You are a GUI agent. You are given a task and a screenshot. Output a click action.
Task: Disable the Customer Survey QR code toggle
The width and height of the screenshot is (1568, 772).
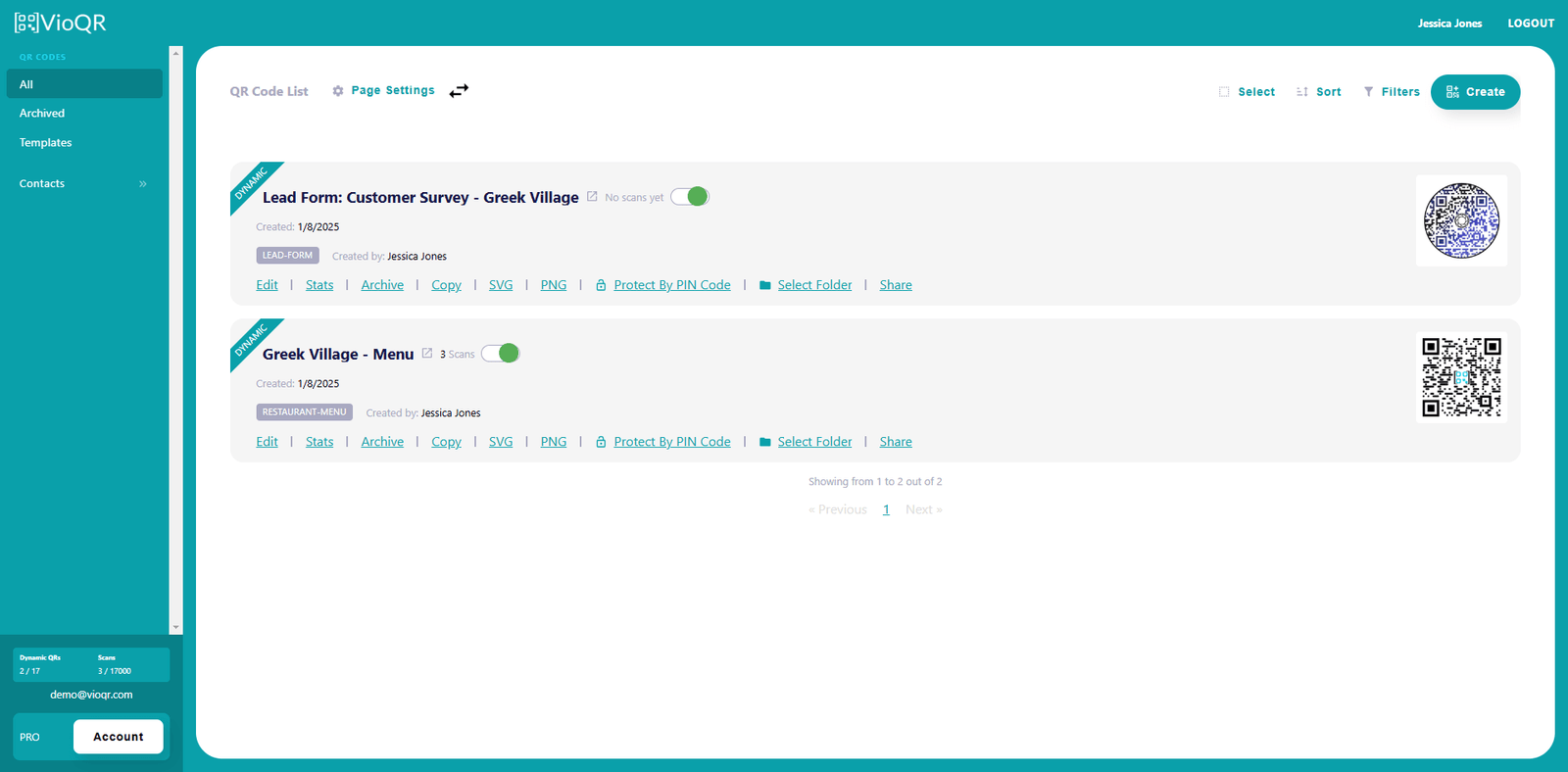coord(690,197)
